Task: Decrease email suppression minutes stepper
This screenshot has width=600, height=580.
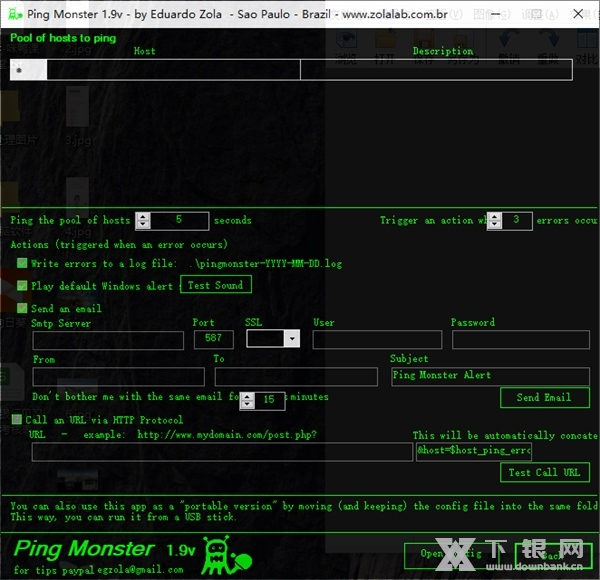Action: coord(247,405)
